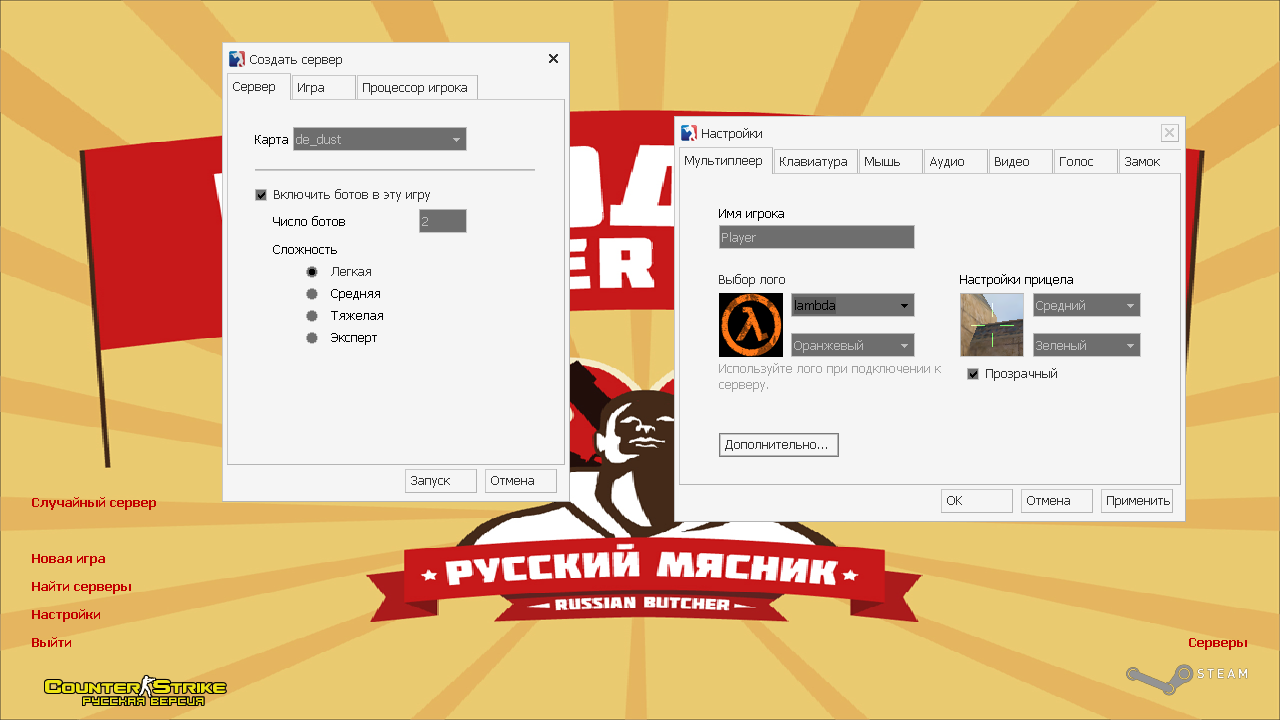
Task: Open the Оранжевый logo color dropdown
Action: pyautogui.click(x=852, y=346)
